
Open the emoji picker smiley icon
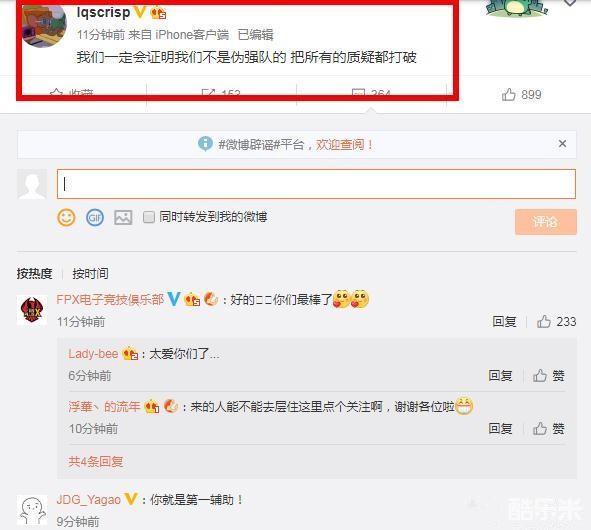tap(66, 218)
